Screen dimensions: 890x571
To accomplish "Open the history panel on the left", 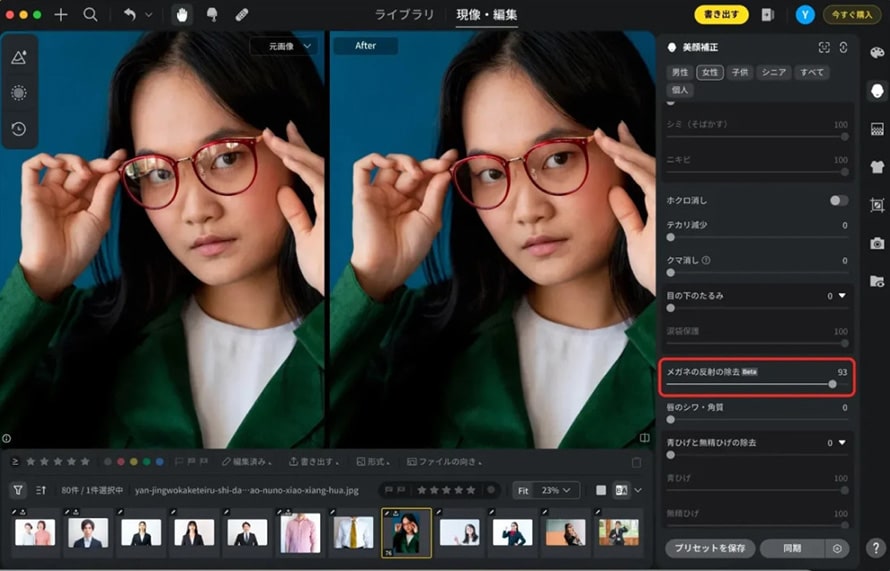I will pyautogui.click(x=19, y=129).
